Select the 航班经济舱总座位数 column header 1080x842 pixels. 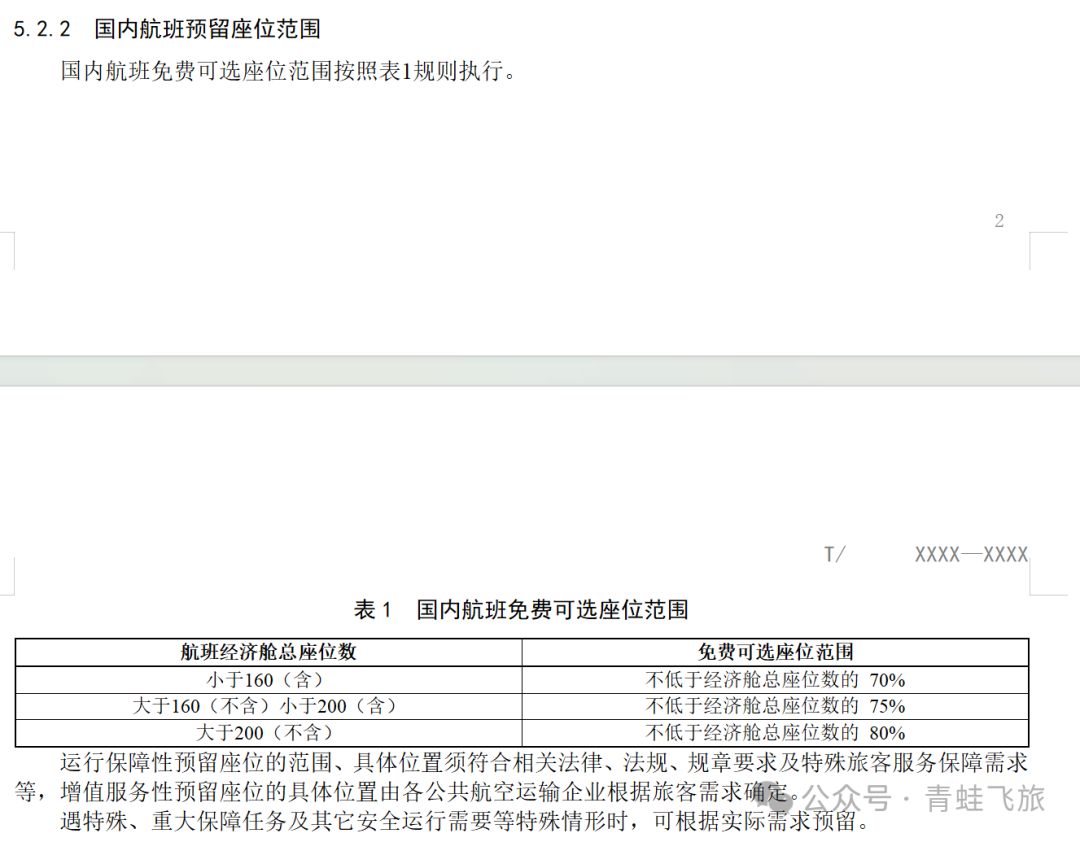(268, 652)
